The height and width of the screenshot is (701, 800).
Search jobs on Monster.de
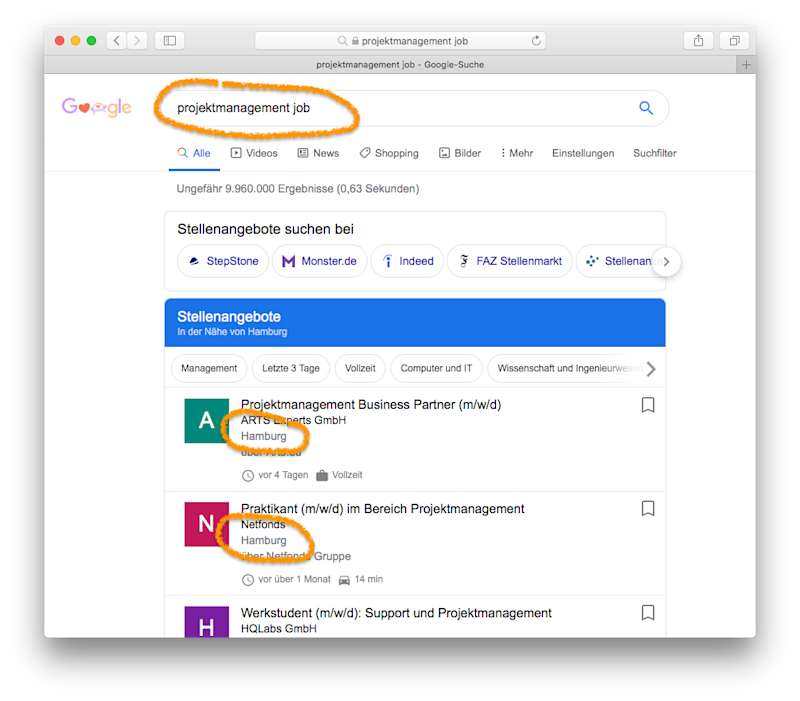319,261
